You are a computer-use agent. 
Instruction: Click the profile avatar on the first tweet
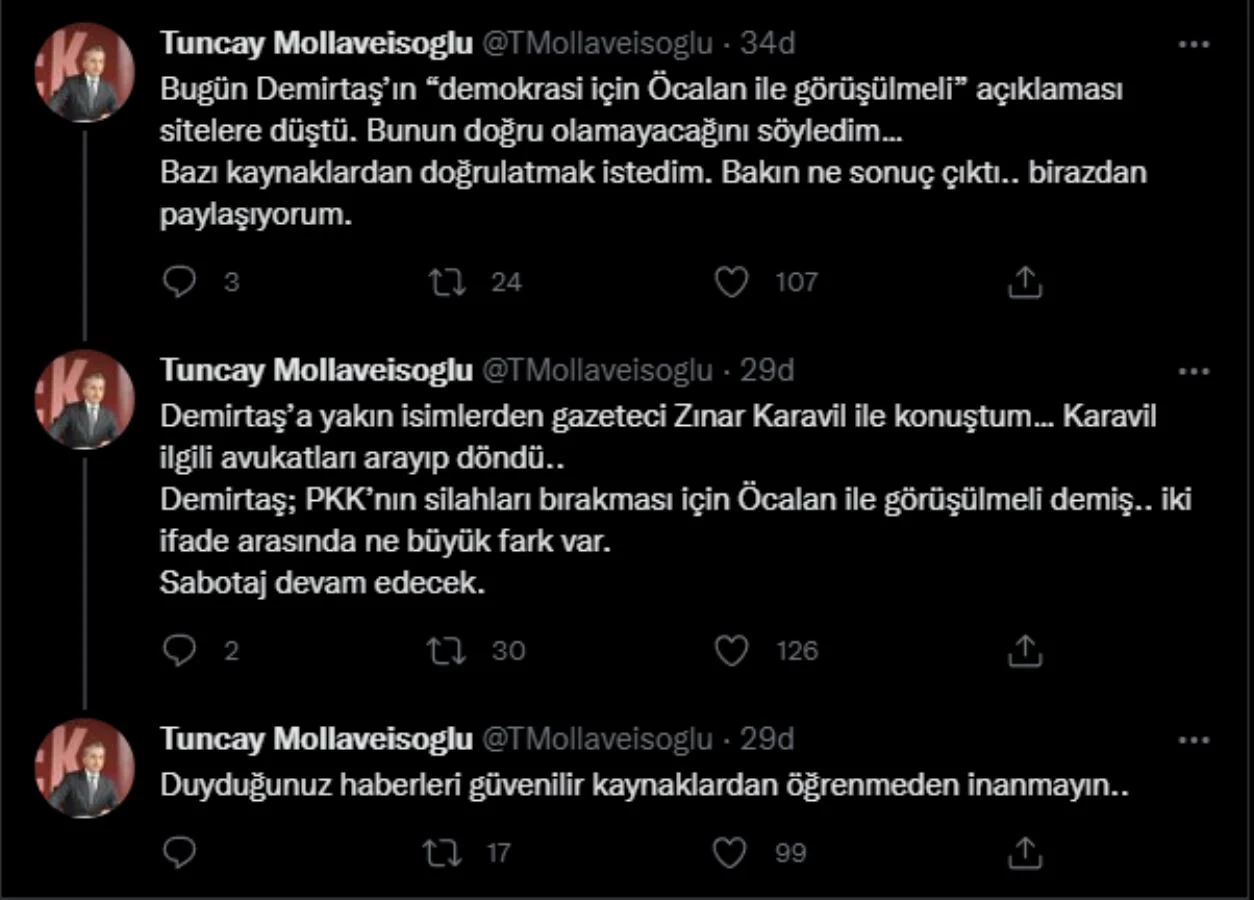coord(85,72)
